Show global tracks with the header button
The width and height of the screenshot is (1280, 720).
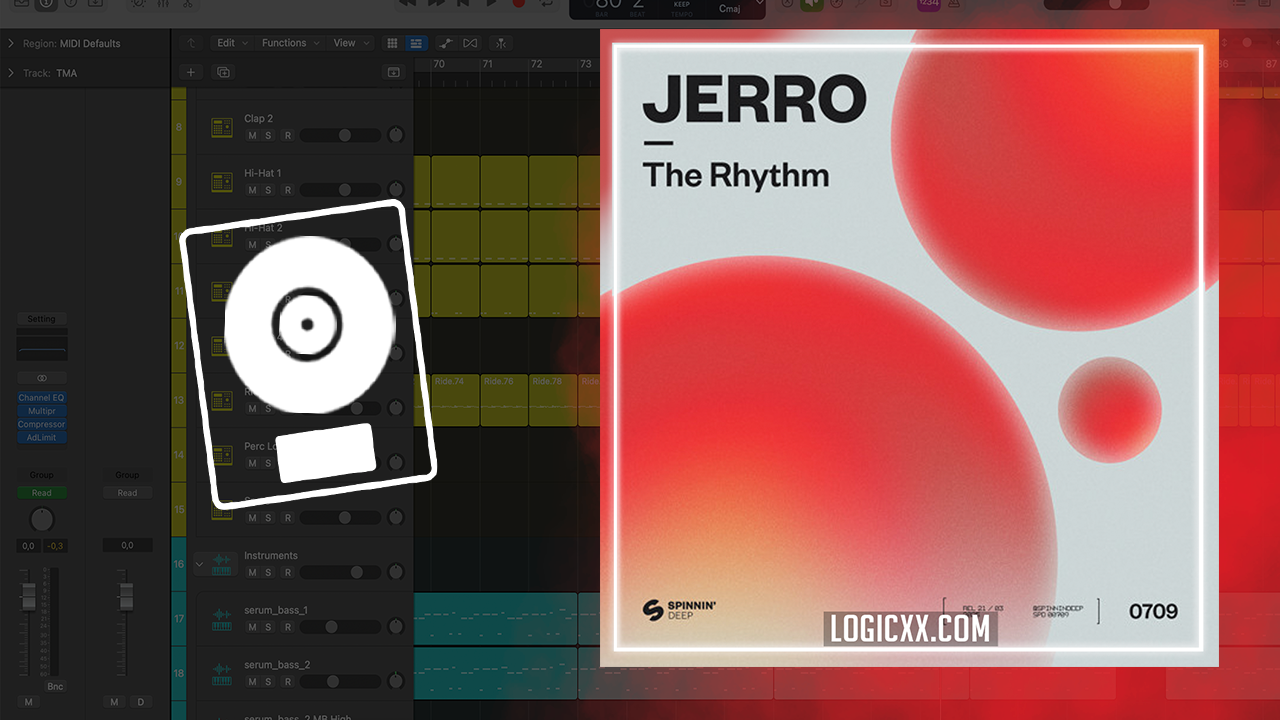393,72
